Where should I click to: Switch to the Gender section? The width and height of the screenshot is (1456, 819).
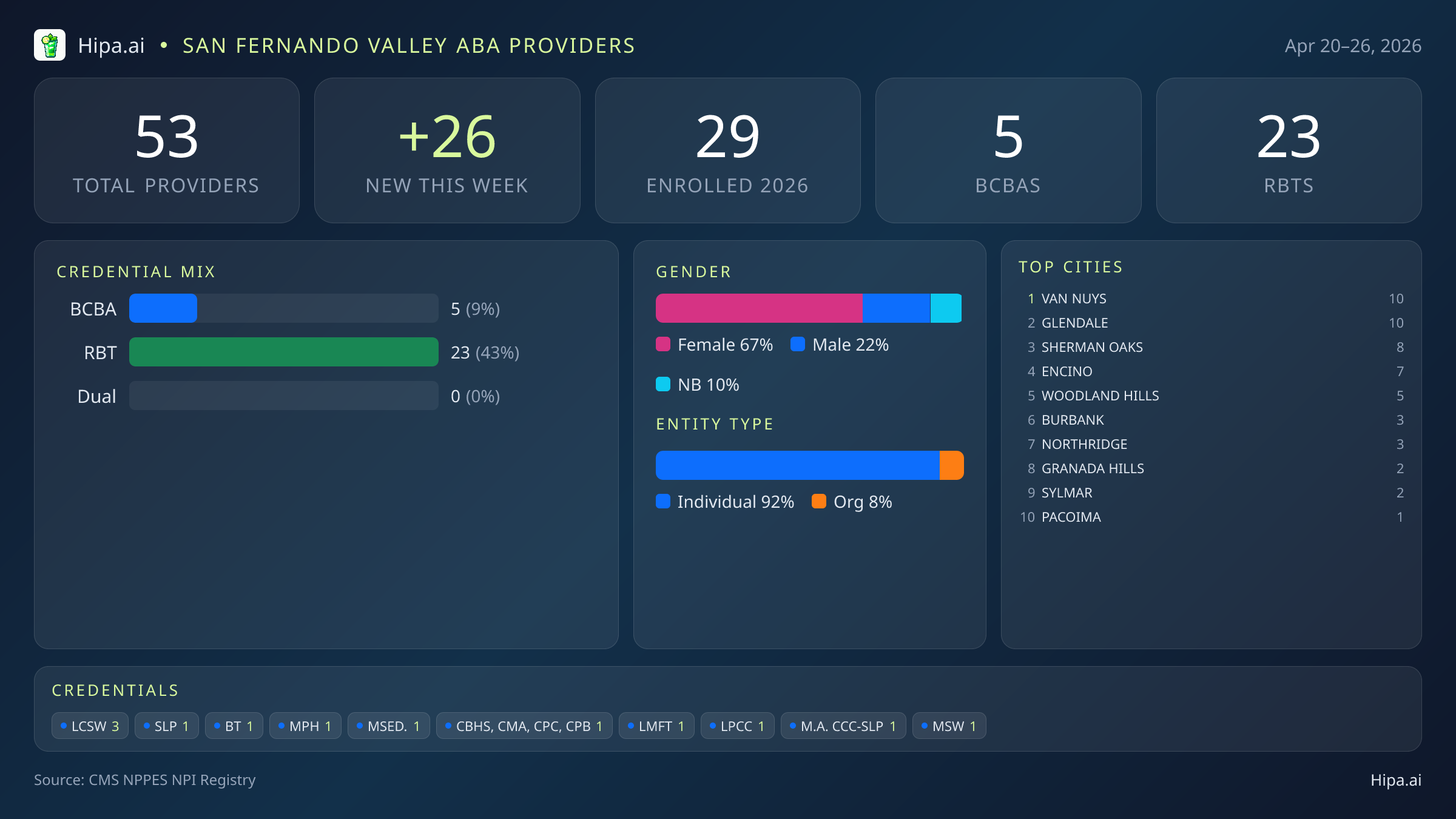click(x=693, y=272)
